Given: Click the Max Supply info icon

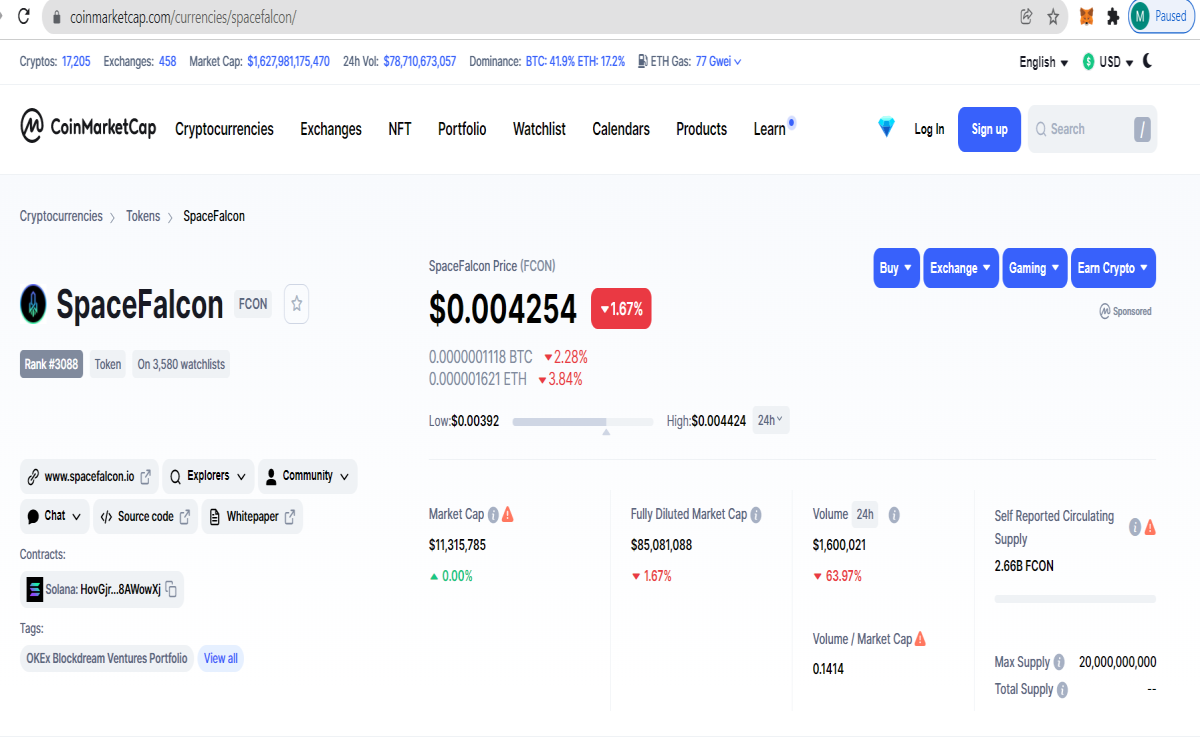Looking at the screenshot, I should (1059, 663).
